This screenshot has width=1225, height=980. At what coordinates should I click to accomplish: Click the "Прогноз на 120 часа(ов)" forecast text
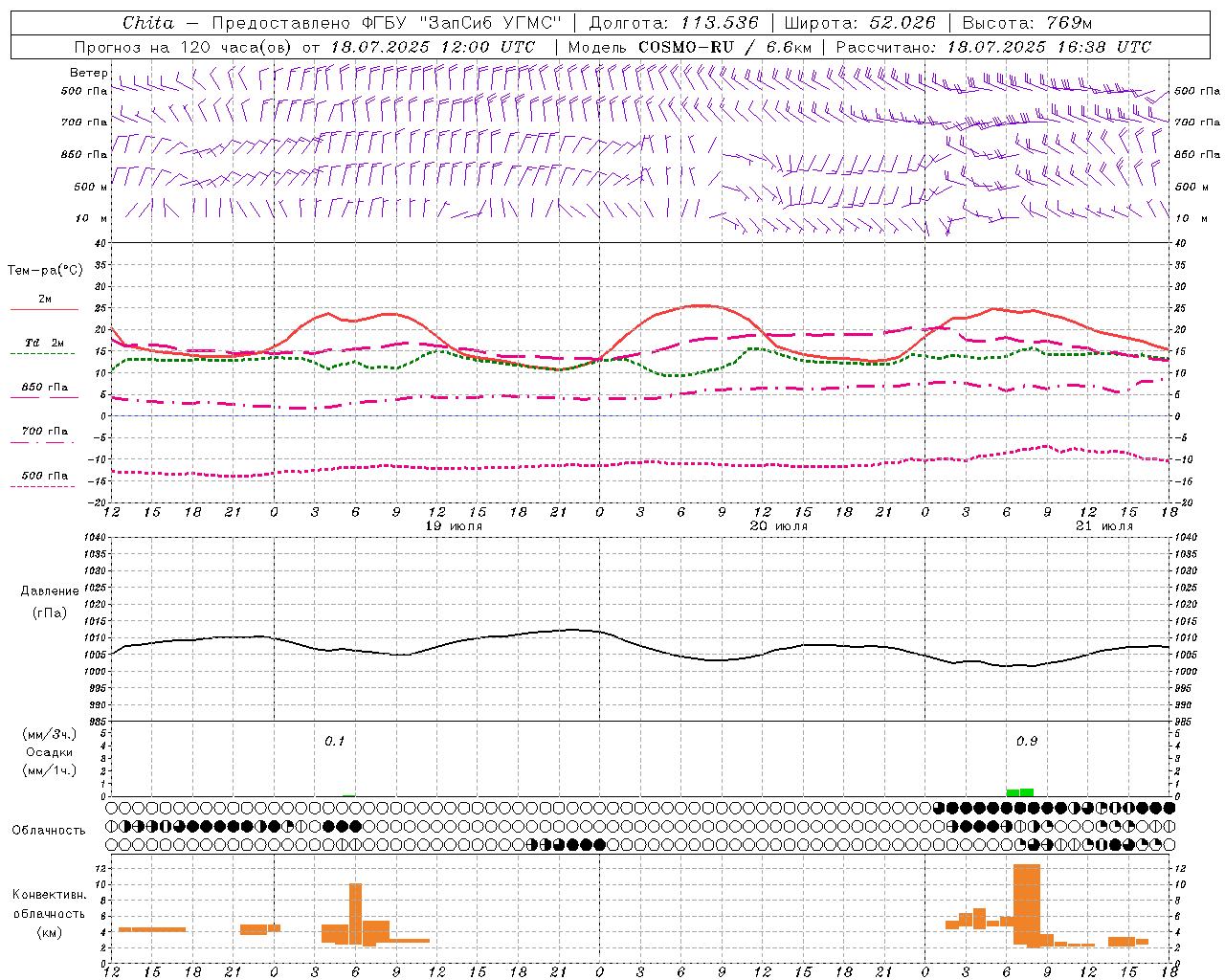point(183,47)
